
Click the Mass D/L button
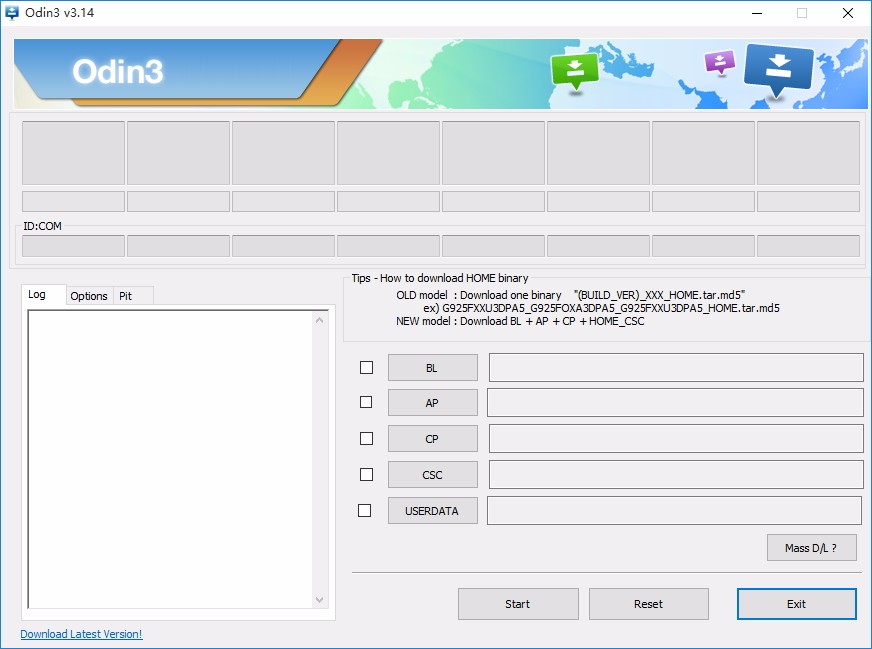coord(810,547)
